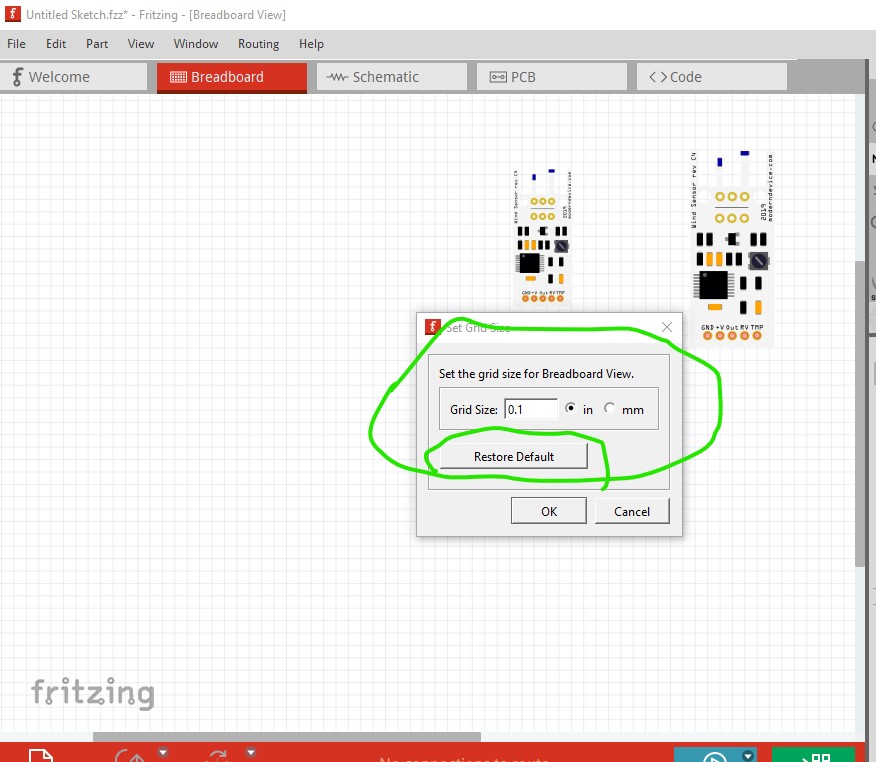Screen dimensions: 876x762
Task: Click the 'Grid Size:' label
Action: pos(474,409)
